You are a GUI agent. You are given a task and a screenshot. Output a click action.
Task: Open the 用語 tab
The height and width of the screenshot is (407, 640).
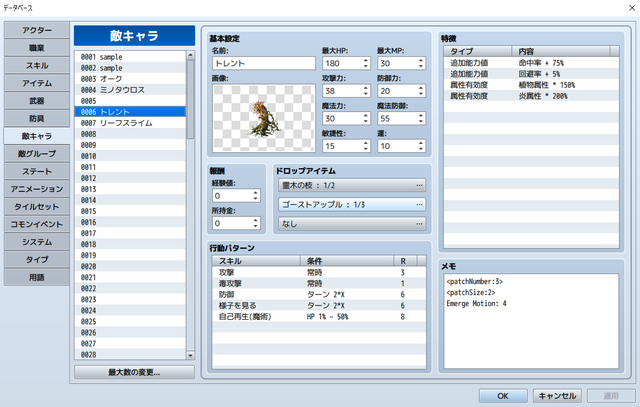[37, 277]
